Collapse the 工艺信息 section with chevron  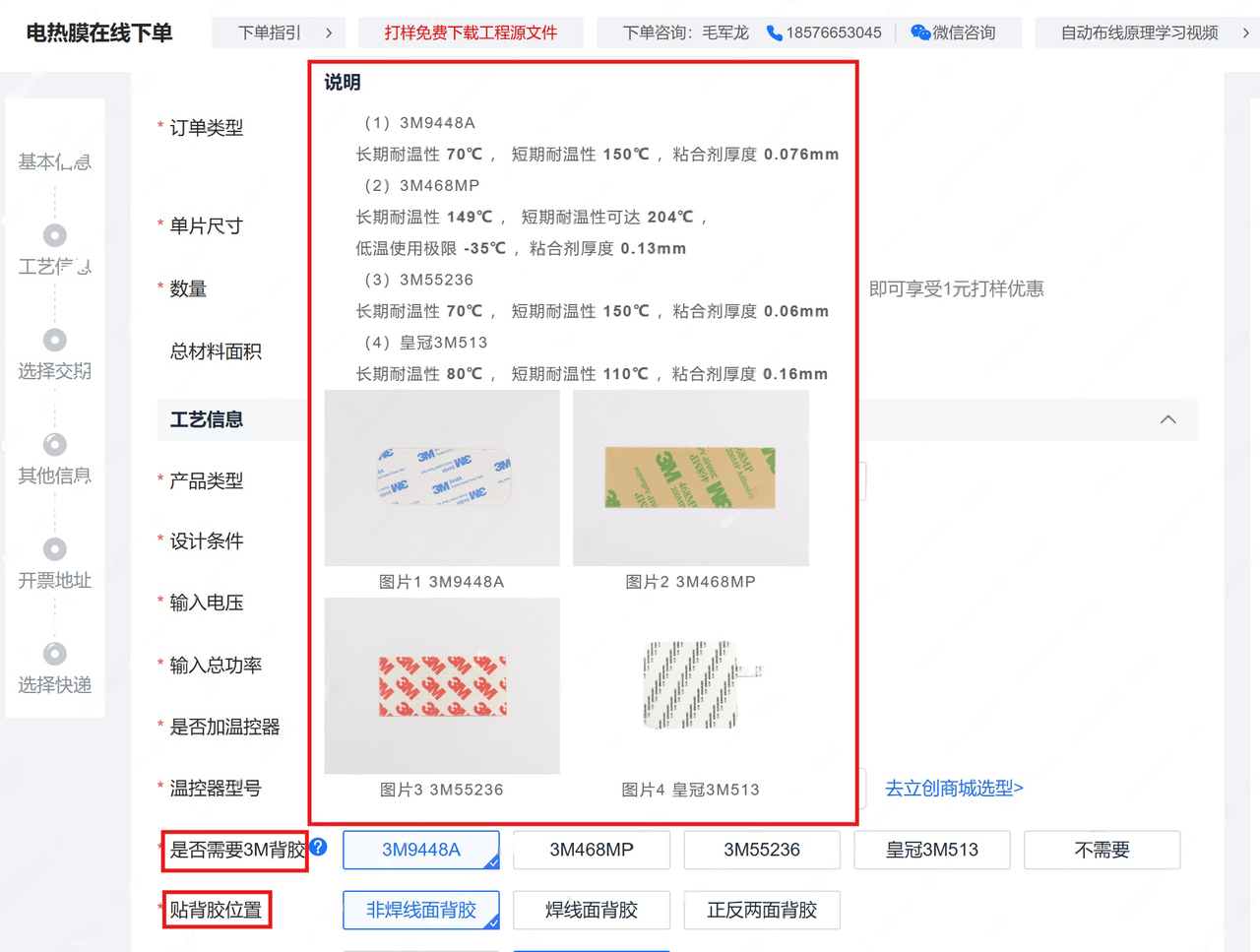point(1167,419)
